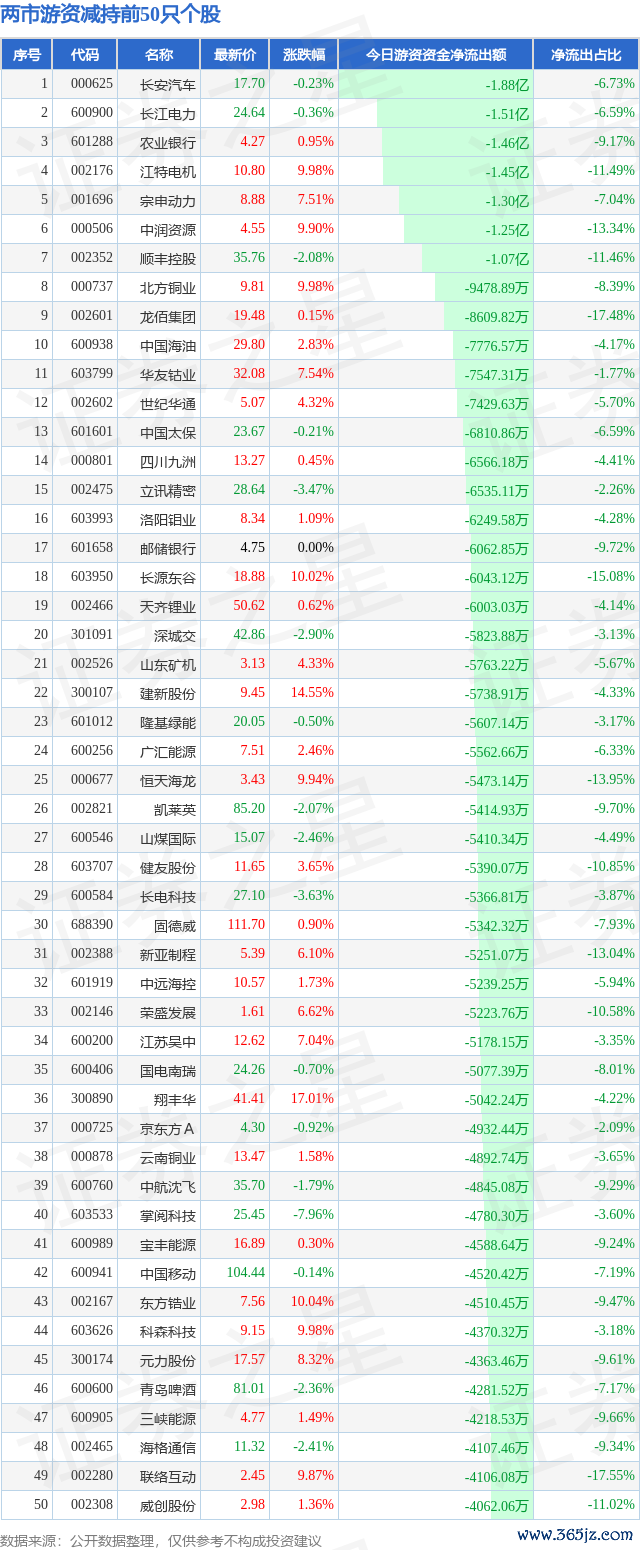
Task: Select stock name 长安汽车
Action: 168,84
